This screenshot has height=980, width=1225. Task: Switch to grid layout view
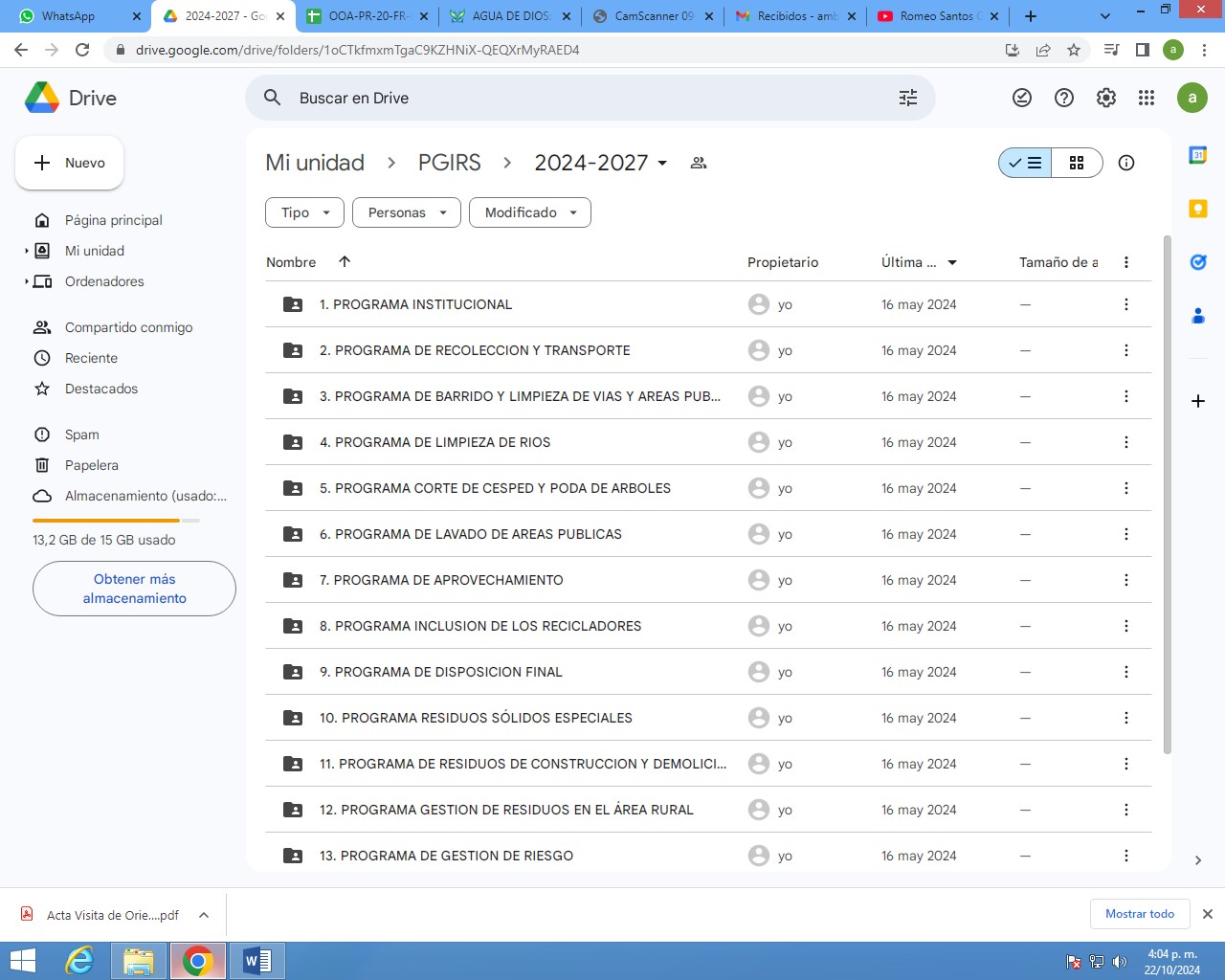pos(1077,163)
